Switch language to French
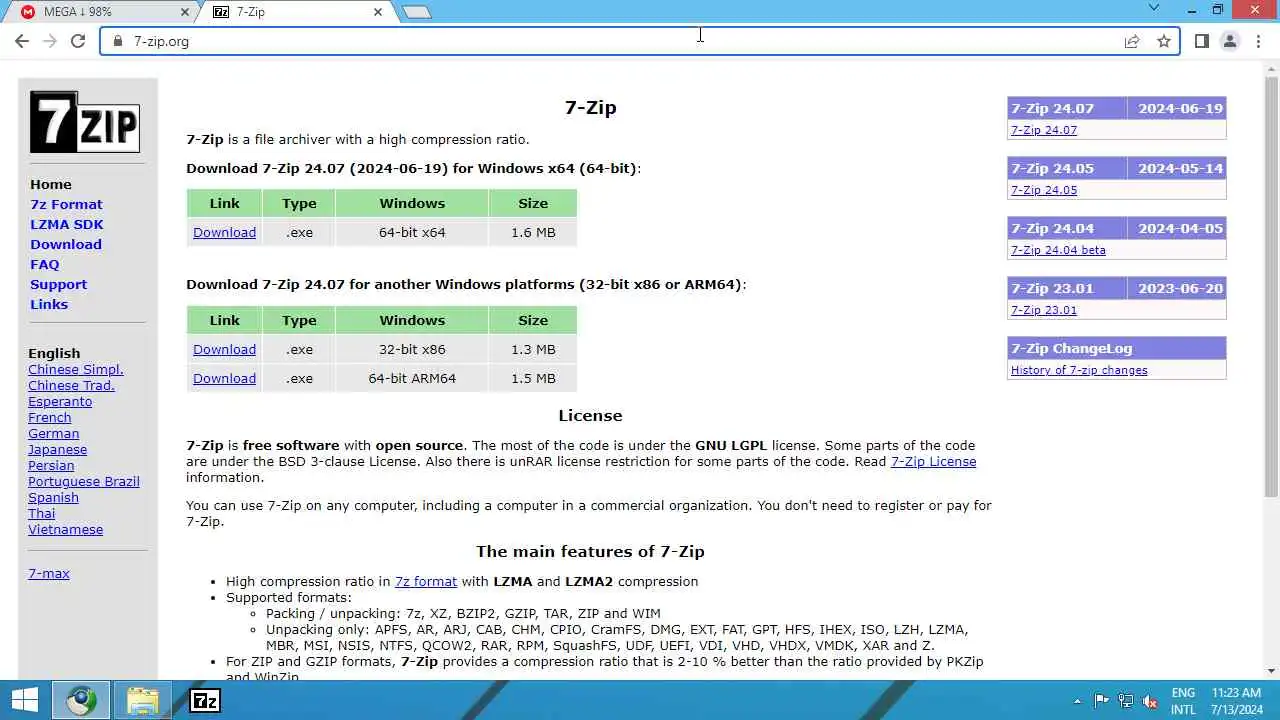The height and width of the screenshot is (720, 1280). pos(50,417)
